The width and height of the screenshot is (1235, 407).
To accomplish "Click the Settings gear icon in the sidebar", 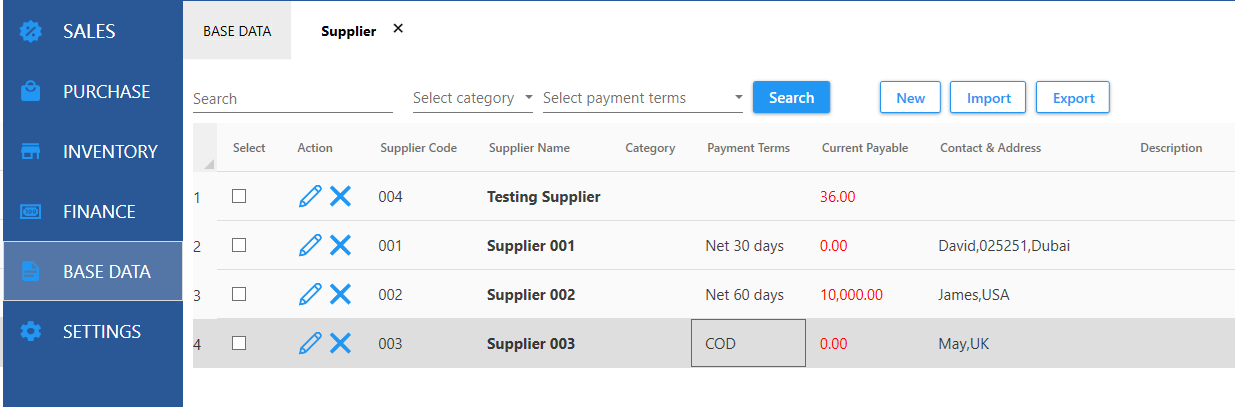I will 31,332.
